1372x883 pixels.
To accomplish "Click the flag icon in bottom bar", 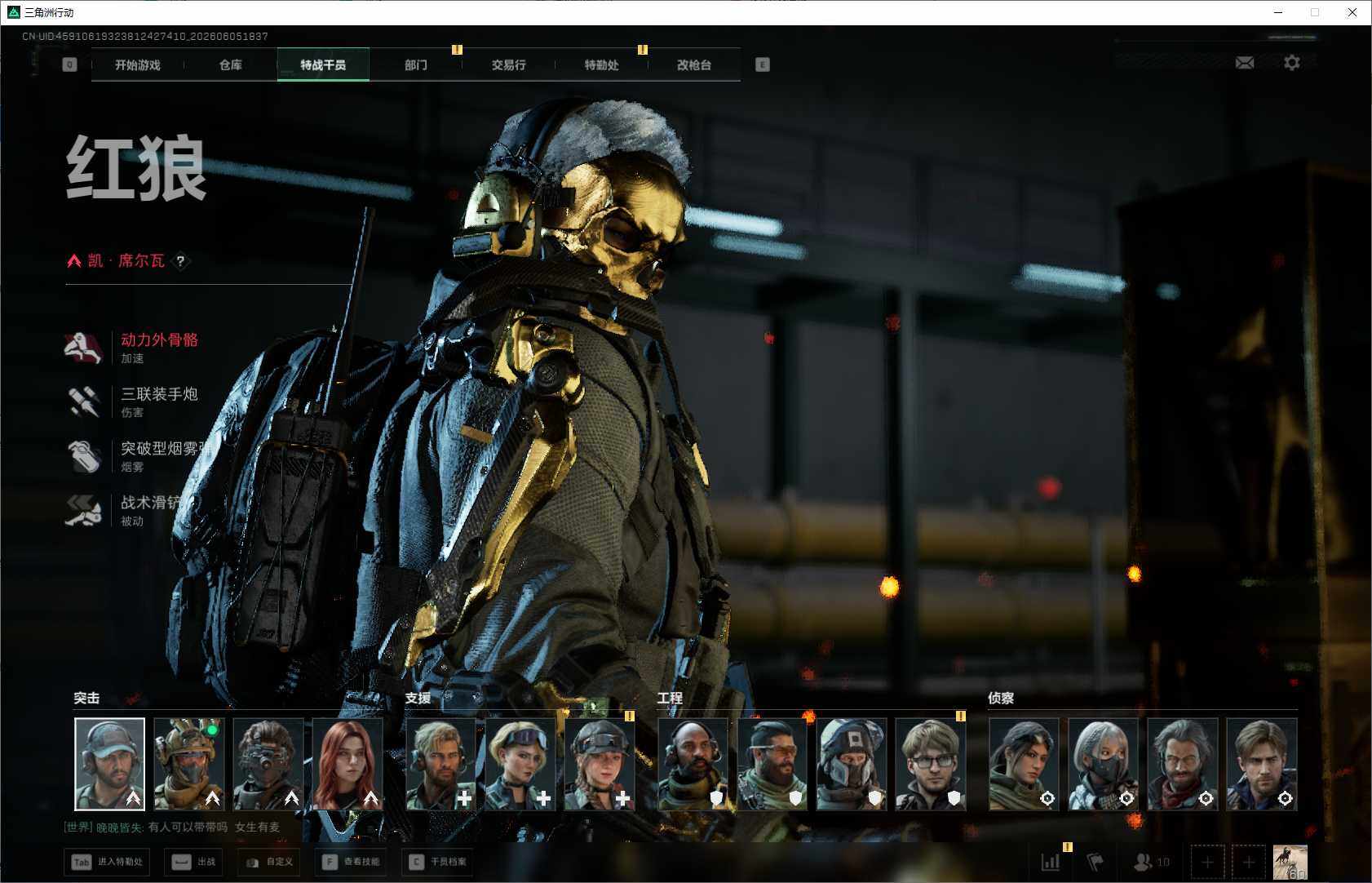I will pyautogui.click(x=1095, y=862).
